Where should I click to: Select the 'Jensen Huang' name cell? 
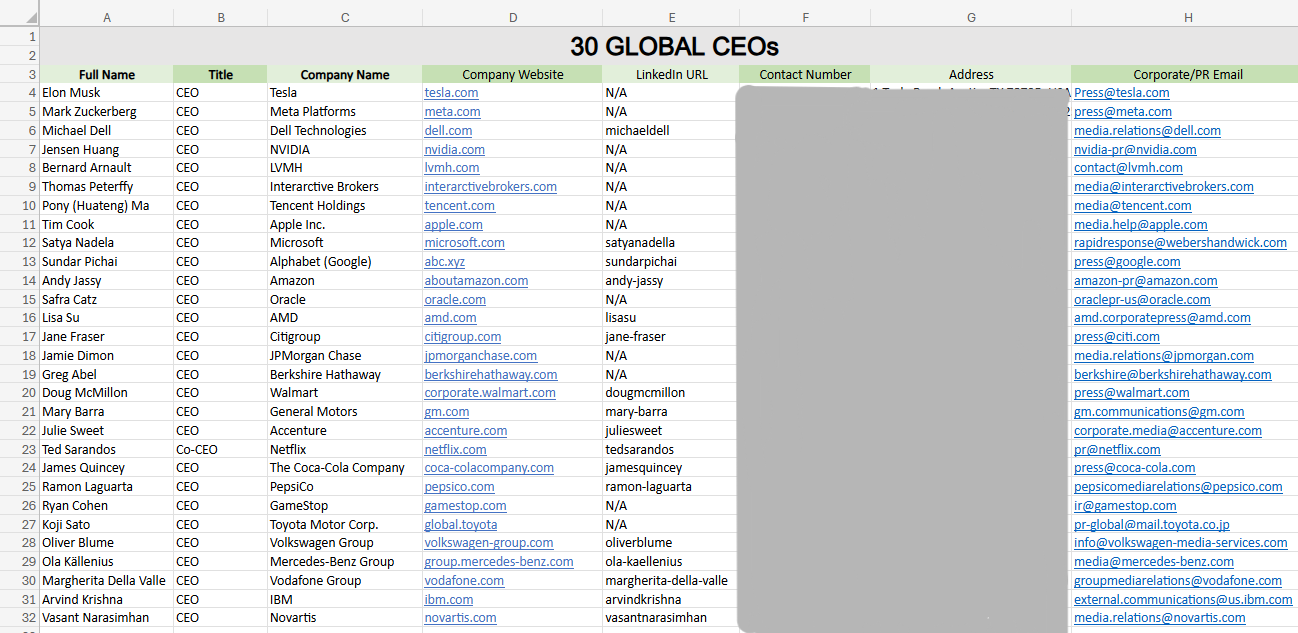tap(107, 149)
